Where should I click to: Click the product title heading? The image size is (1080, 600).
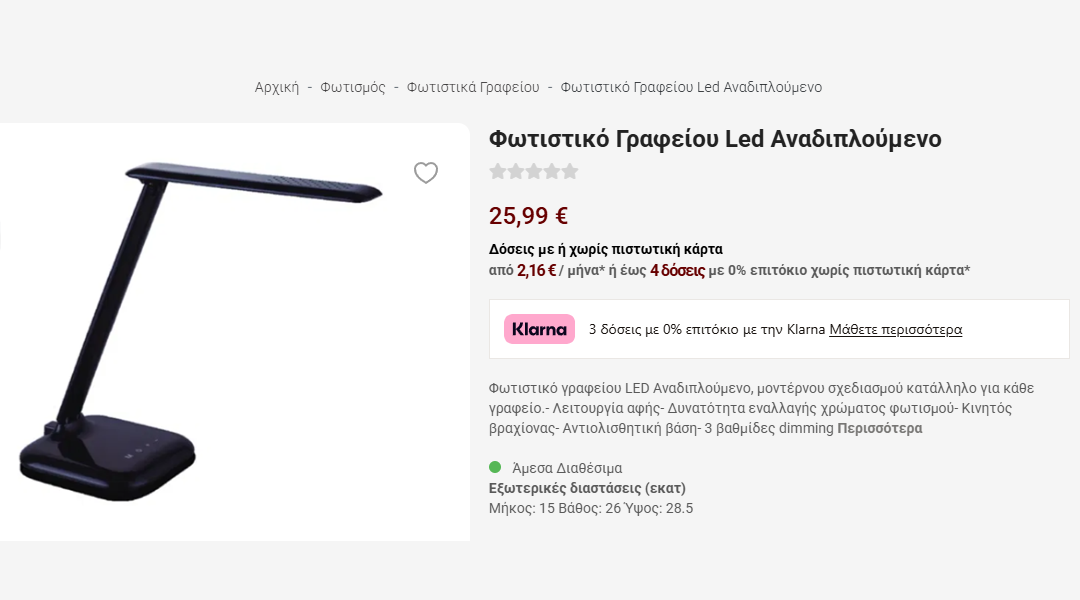[715, 139]
